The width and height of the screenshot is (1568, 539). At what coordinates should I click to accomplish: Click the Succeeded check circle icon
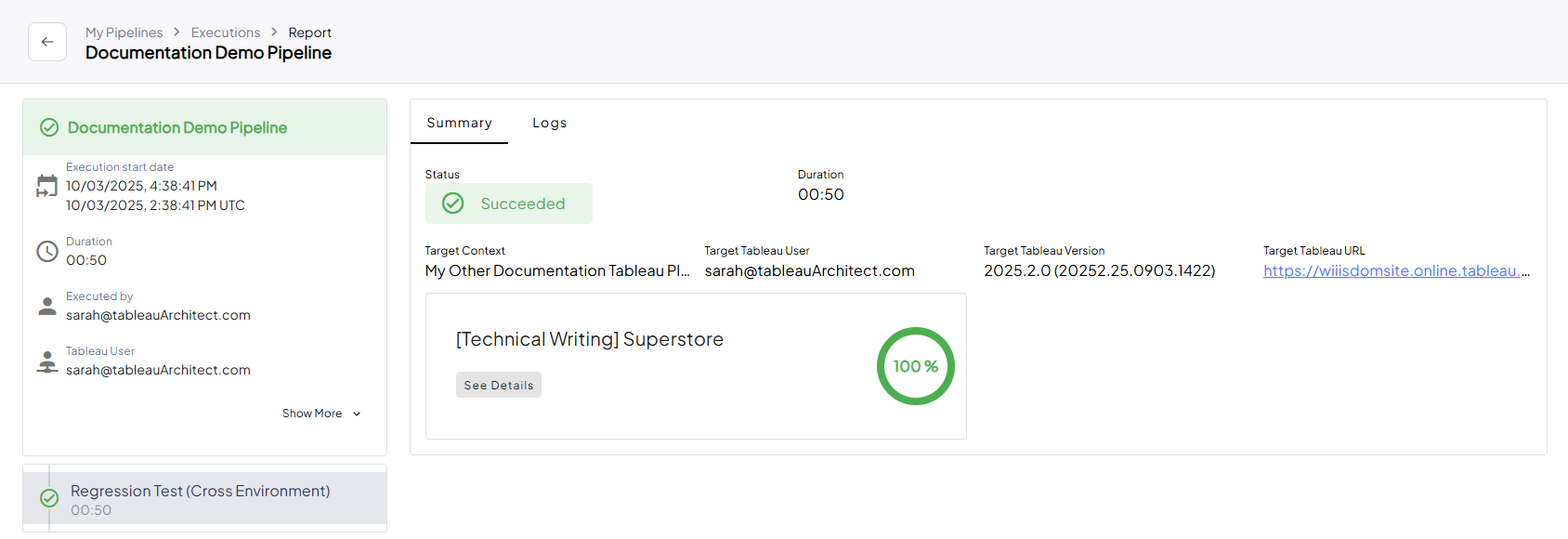(x=452, y=204)
